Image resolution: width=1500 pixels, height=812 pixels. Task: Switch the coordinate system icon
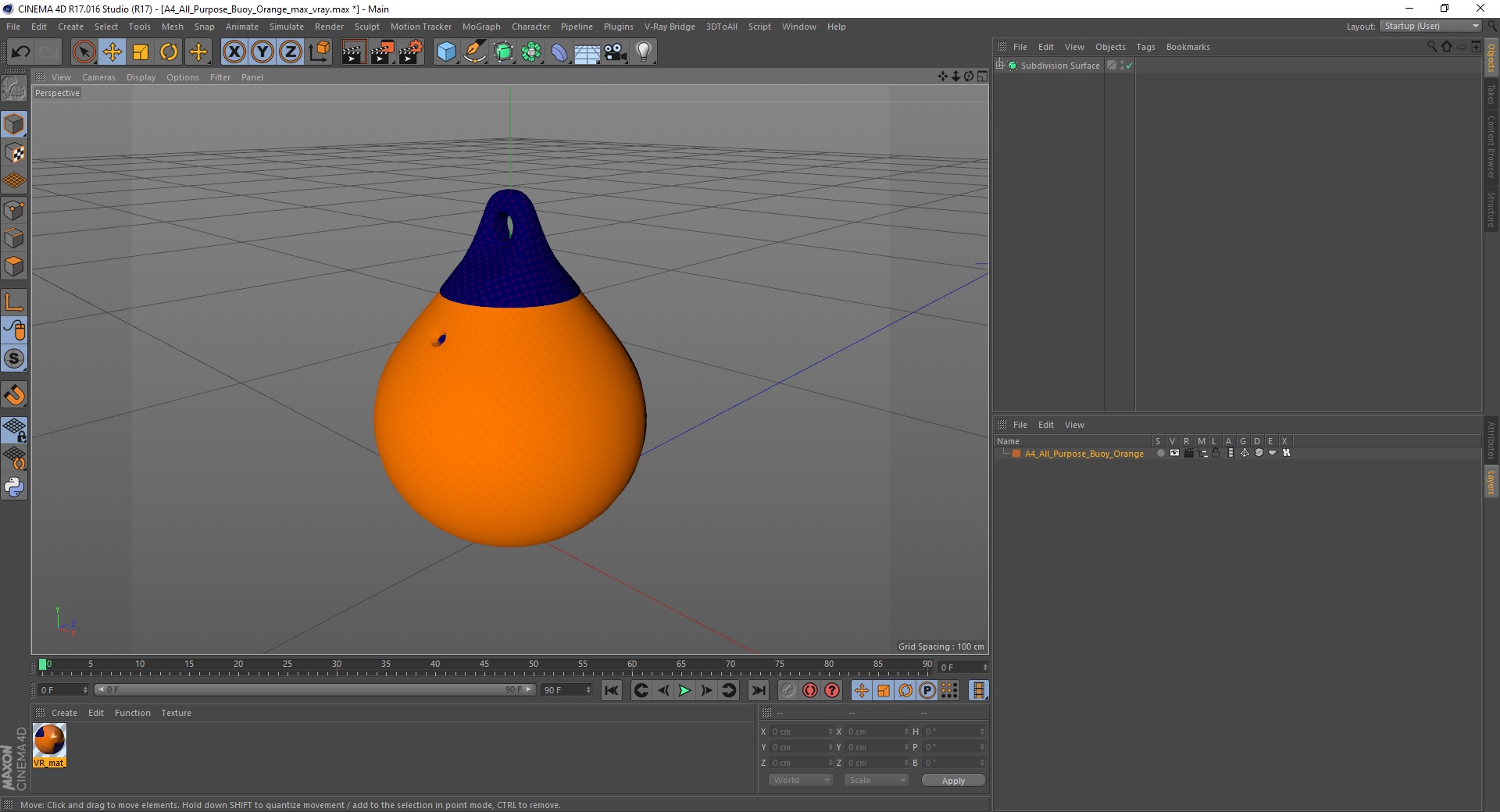click(x=319, y=52)
